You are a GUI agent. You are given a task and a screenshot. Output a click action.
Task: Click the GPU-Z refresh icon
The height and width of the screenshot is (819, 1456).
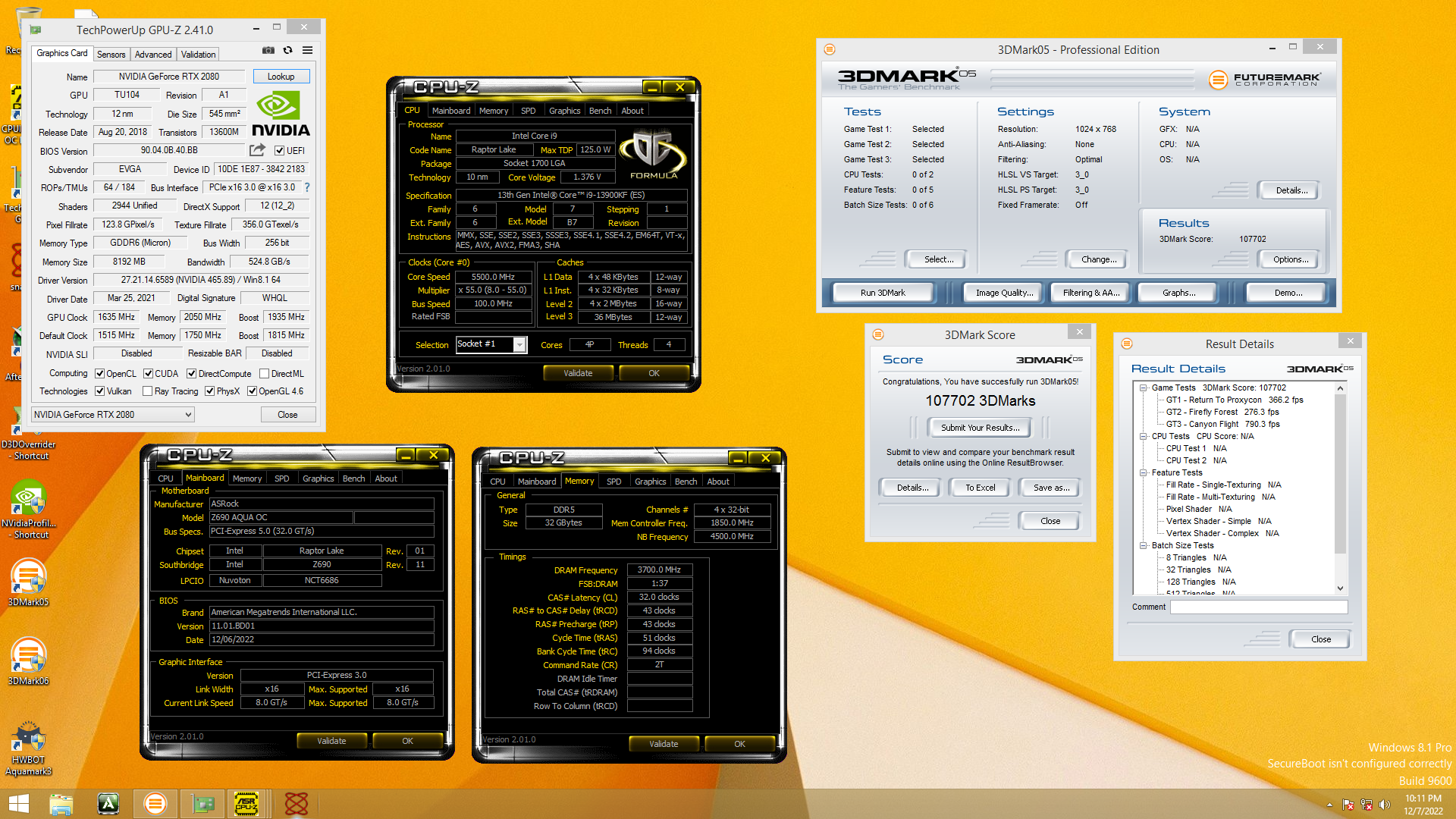(288, 50)
